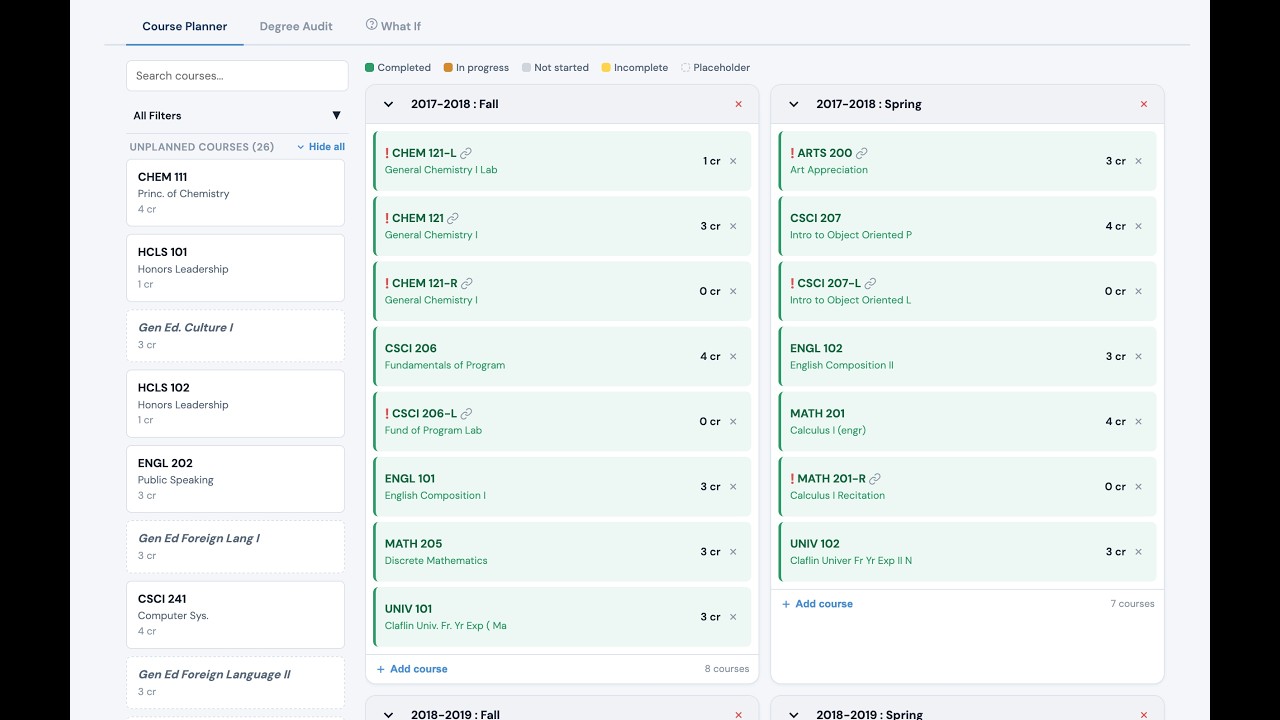This screenshot has height=720, width=1280.
Task: Collapse the 2017-2018 Spring term
Action: click(x=794, y=104)
